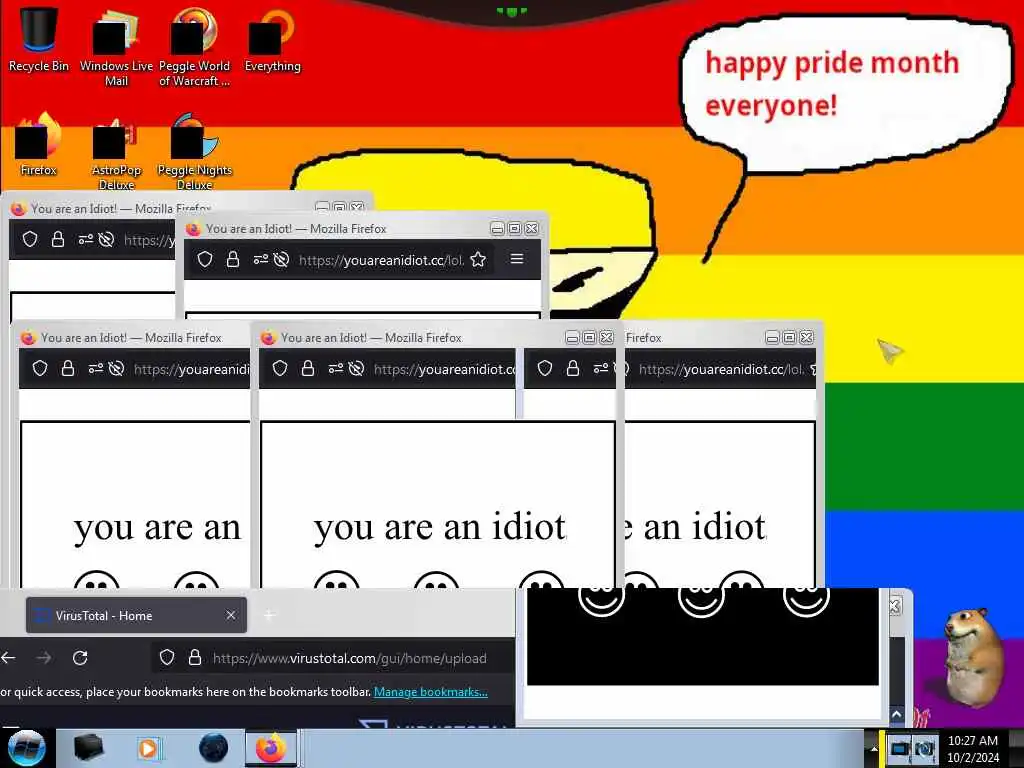Click the tracking protection shield beside the bookmark-star URL
The height and width of the screenshot is (768, 1024).
coord(205,260)
